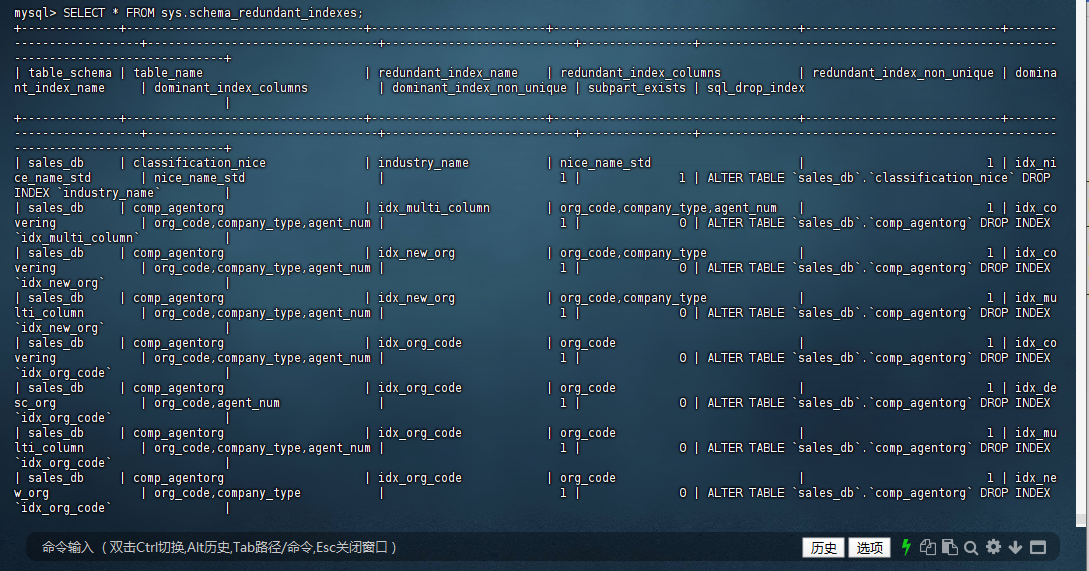Image resolution: width=1089 pixels, height=571 pixels.
Task: Click the terminal vertical scrollbar
Action: click(1081, 264)
